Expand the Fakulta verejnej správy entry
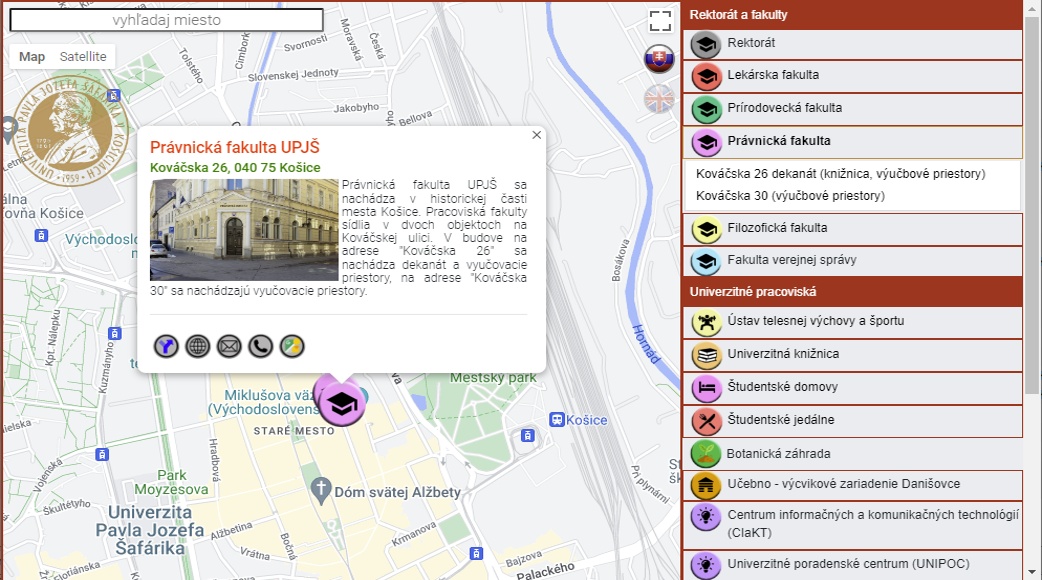 point(853,261)
